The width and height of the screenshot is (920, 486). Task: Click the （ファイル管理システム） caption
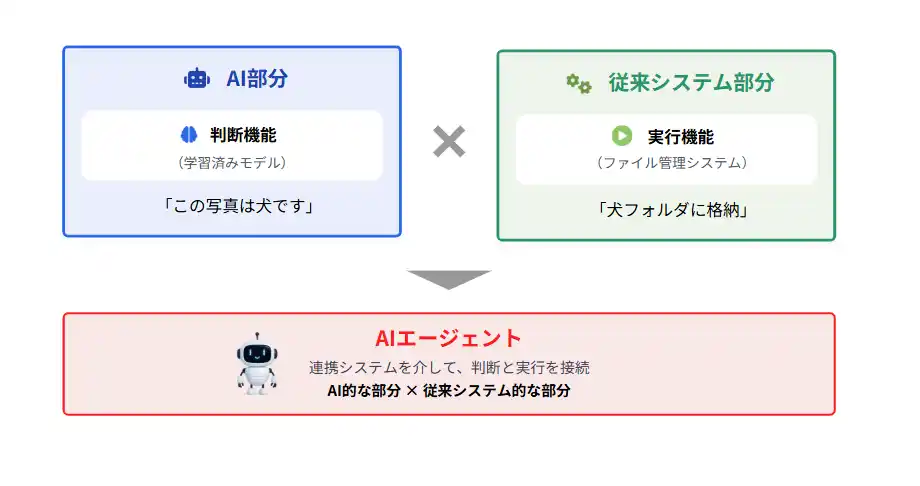pos(667,162)
